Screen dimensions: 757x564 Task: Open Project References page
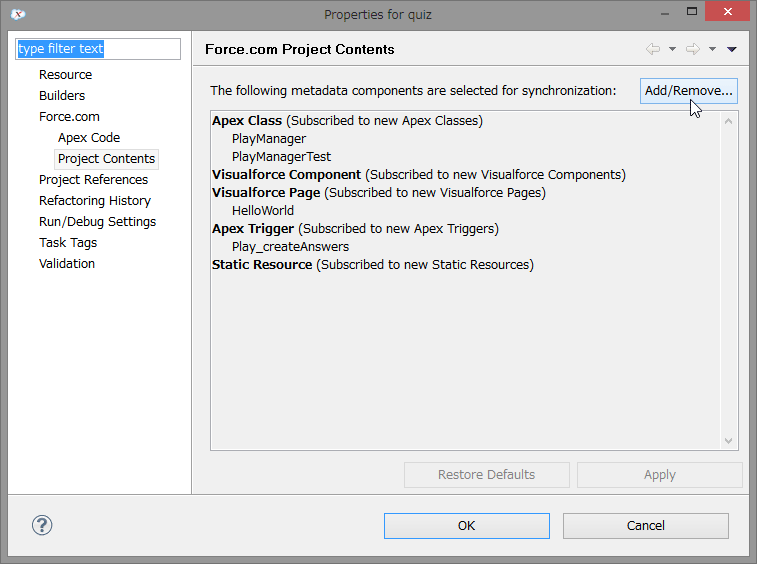(x=94, y=180)
